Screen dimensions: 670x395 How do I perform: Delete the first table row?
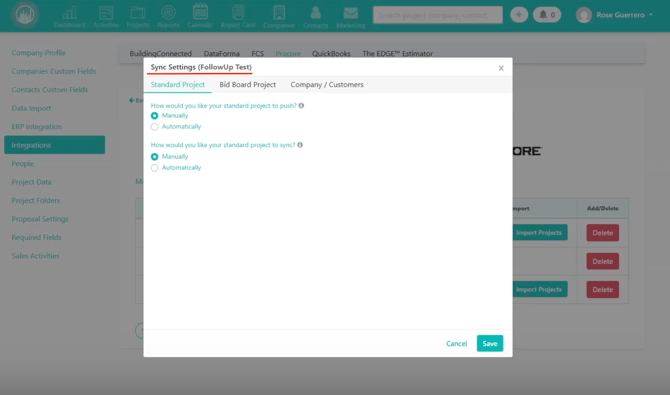[602, 233]
